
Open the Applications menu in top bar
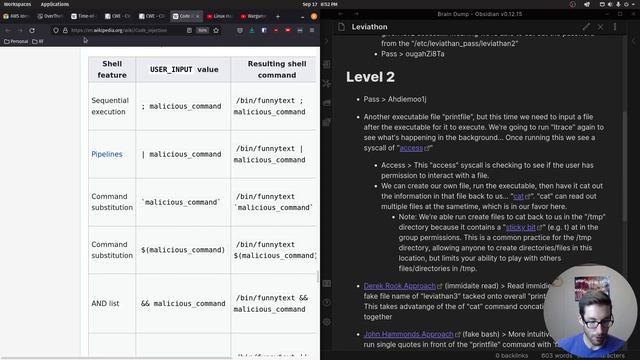(55, 4)
